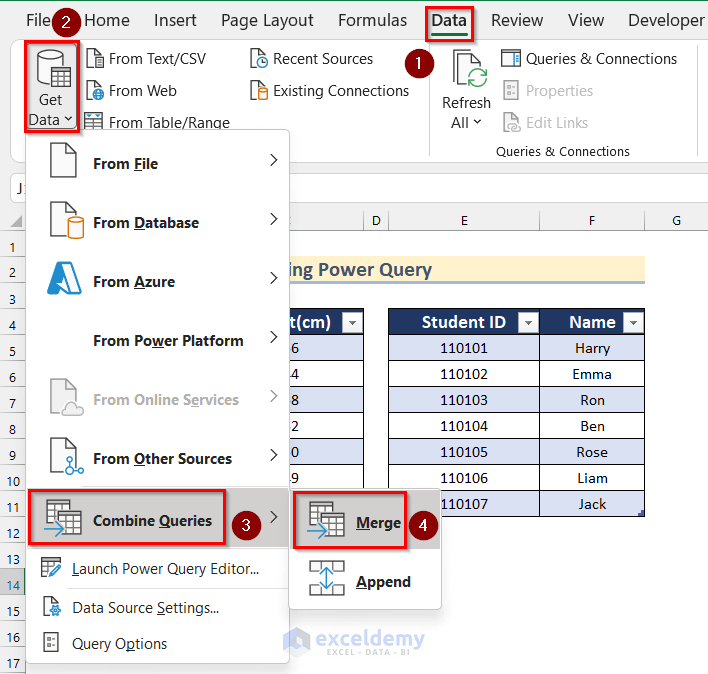Expand the From Power Platform submenu arrow
708x674 pixels.
[x=274, y=337]
